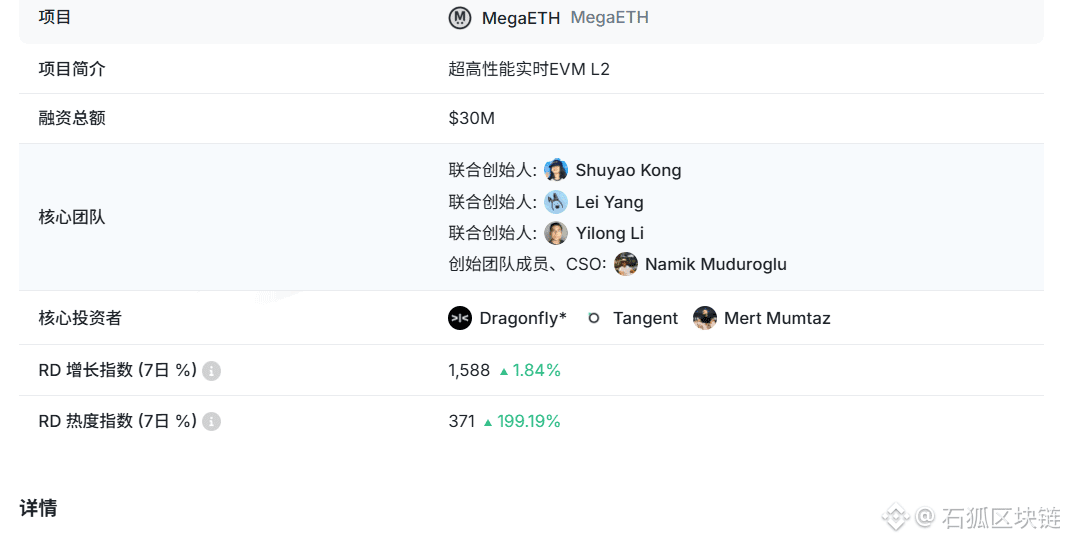Click the MegaETH project logo icon
This screenshot has height=543, width=1068.
pos(460,18)
